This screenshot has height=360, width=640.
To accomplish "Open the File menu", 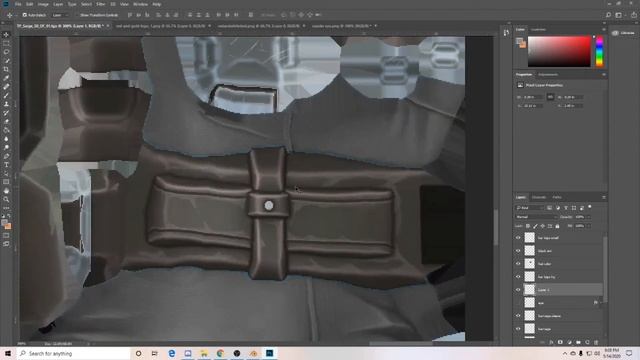I will [x=18, y=4].
